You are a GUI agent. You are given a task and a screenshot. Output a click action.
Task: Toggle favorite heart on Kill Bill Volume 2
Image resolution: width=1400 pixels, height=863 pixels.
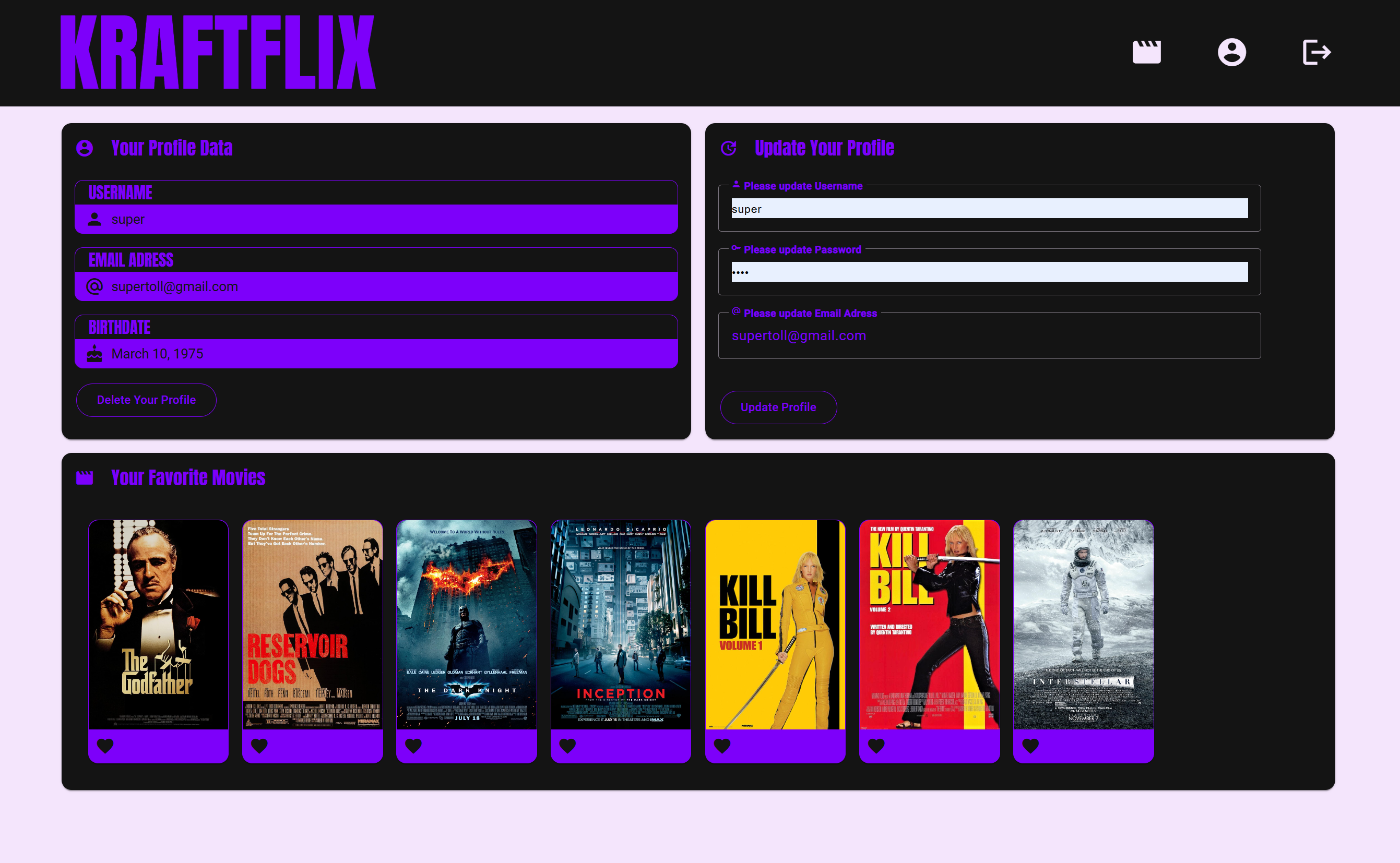(876, 746)
